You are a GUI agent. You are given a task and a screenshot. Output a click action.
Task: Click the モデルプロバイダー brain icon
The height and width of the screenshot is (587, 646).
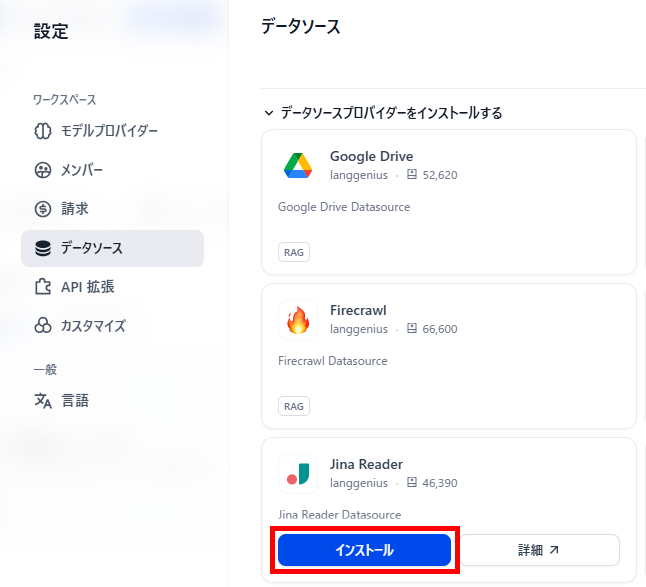(43, 131)
